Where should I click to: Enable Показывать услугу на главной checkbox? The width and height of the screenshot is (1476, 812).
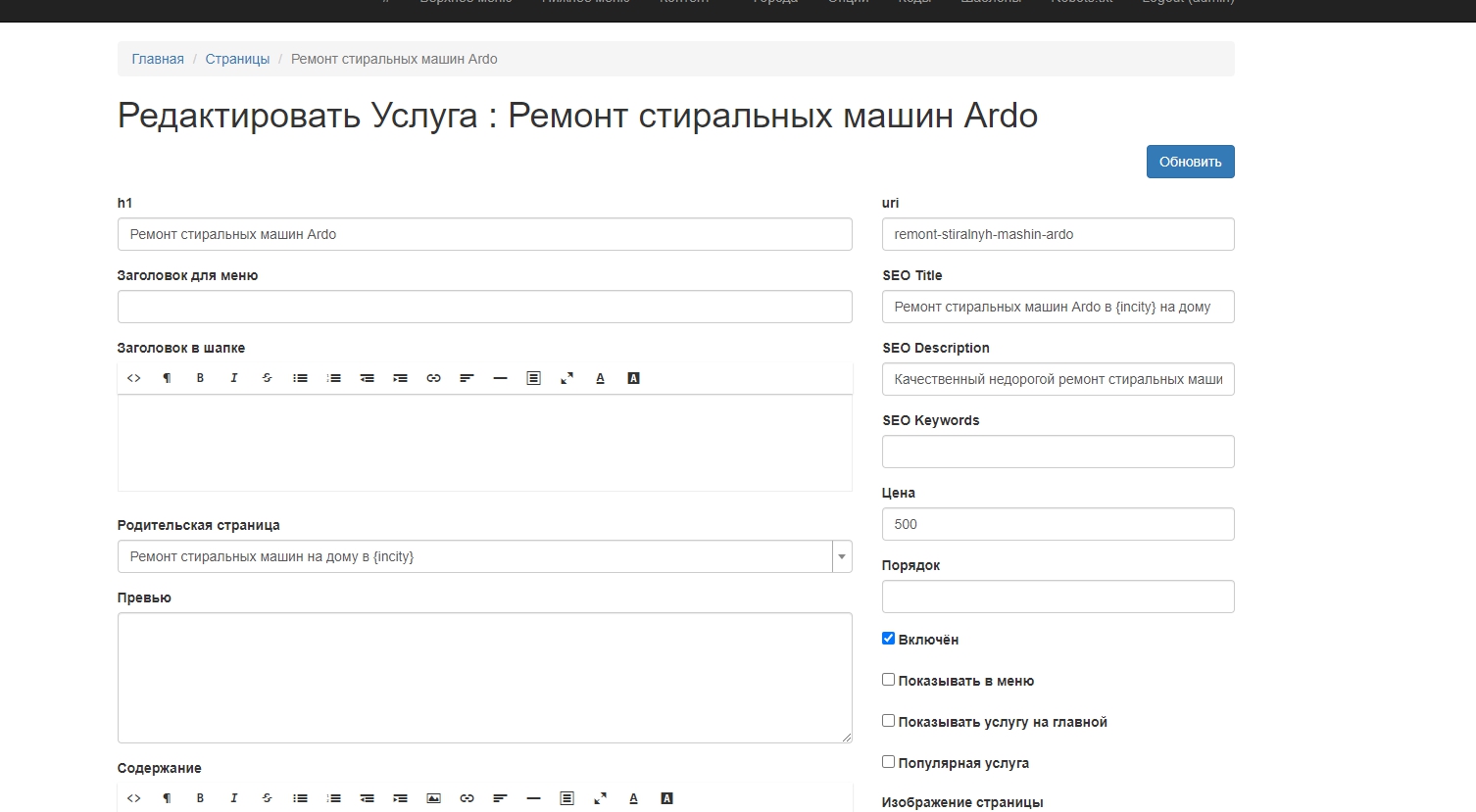coord(888,721)
